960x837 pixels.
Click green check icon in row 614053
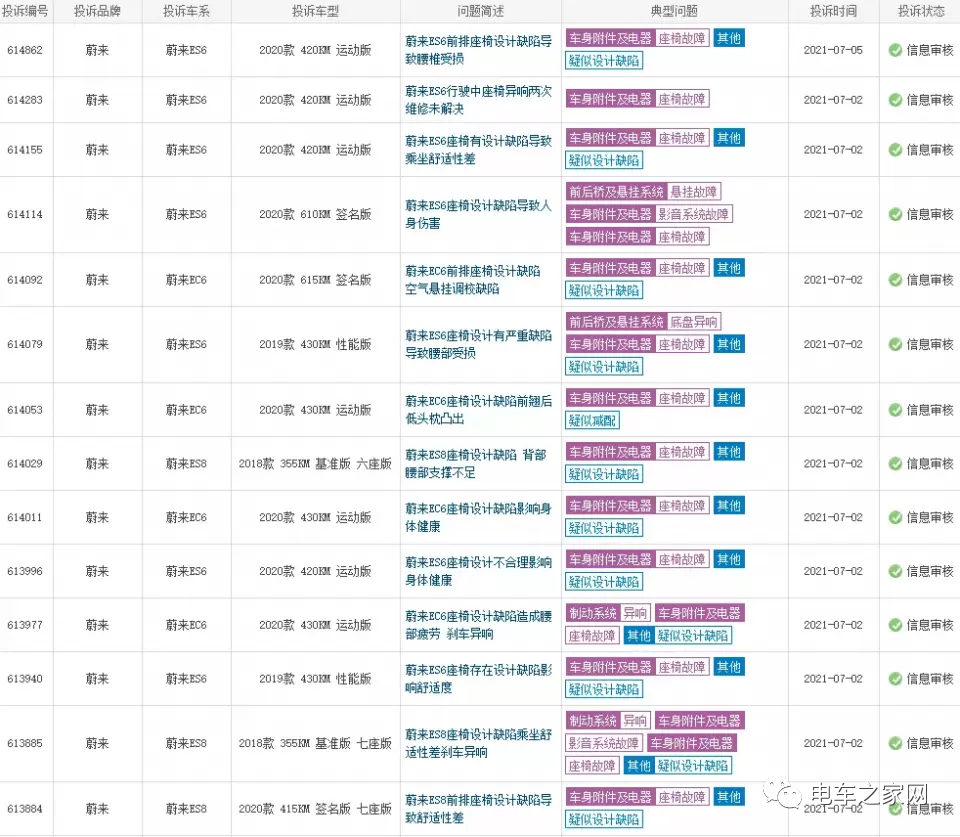click(895, 410)
